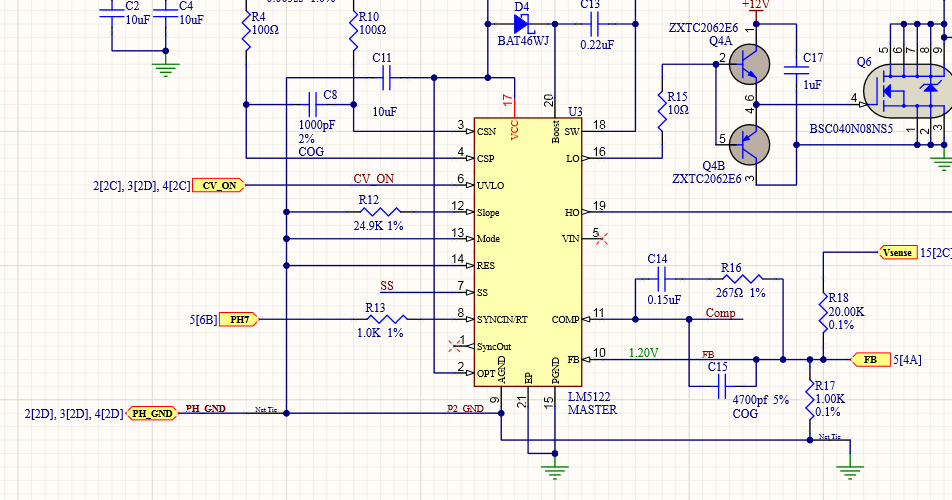952x500 pixels.
Task: Click the '0.22uF' value text
Action: 597,45
